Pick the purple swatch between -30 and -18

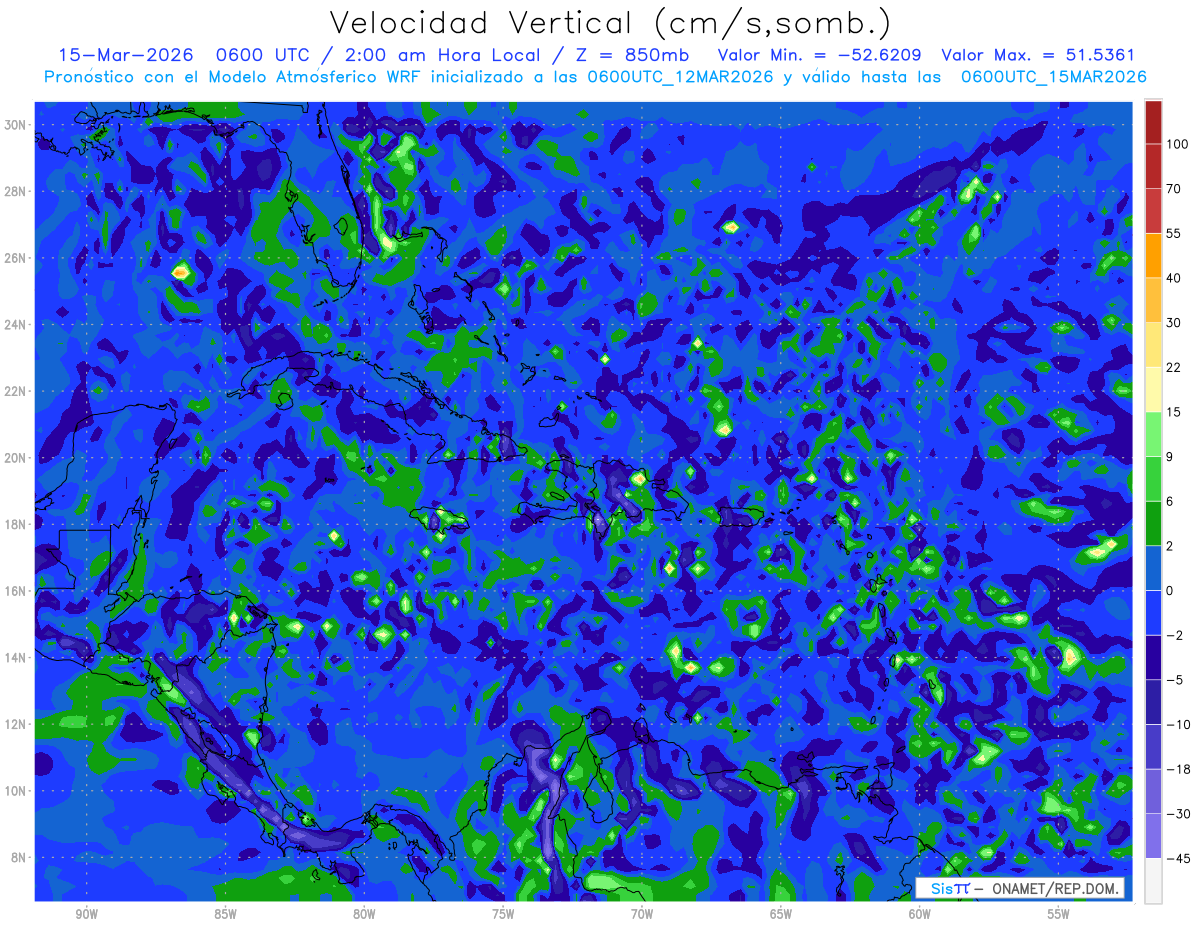coord(1153,791)
